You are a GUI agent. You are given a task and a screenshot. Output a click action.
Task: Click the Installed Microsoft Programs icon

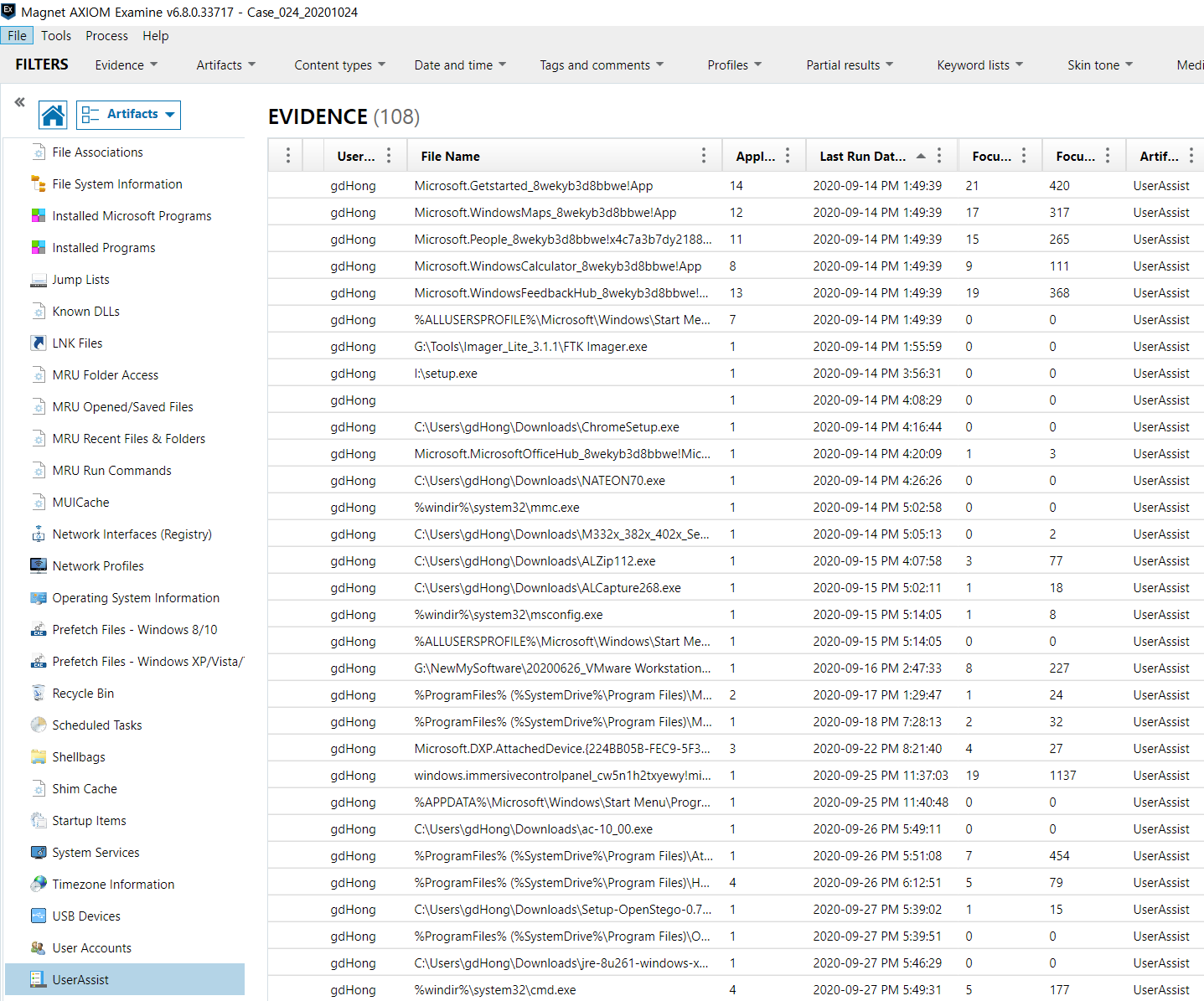pos(39,216)
